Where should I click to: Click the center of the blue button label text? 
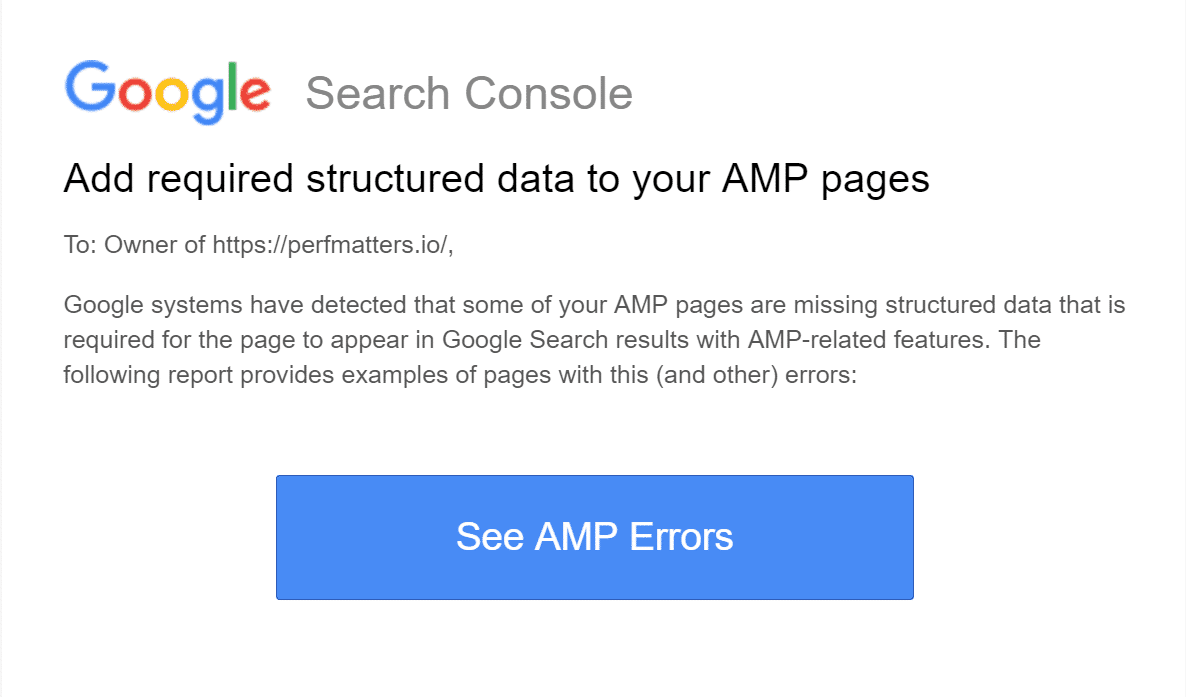pos(594,537)
